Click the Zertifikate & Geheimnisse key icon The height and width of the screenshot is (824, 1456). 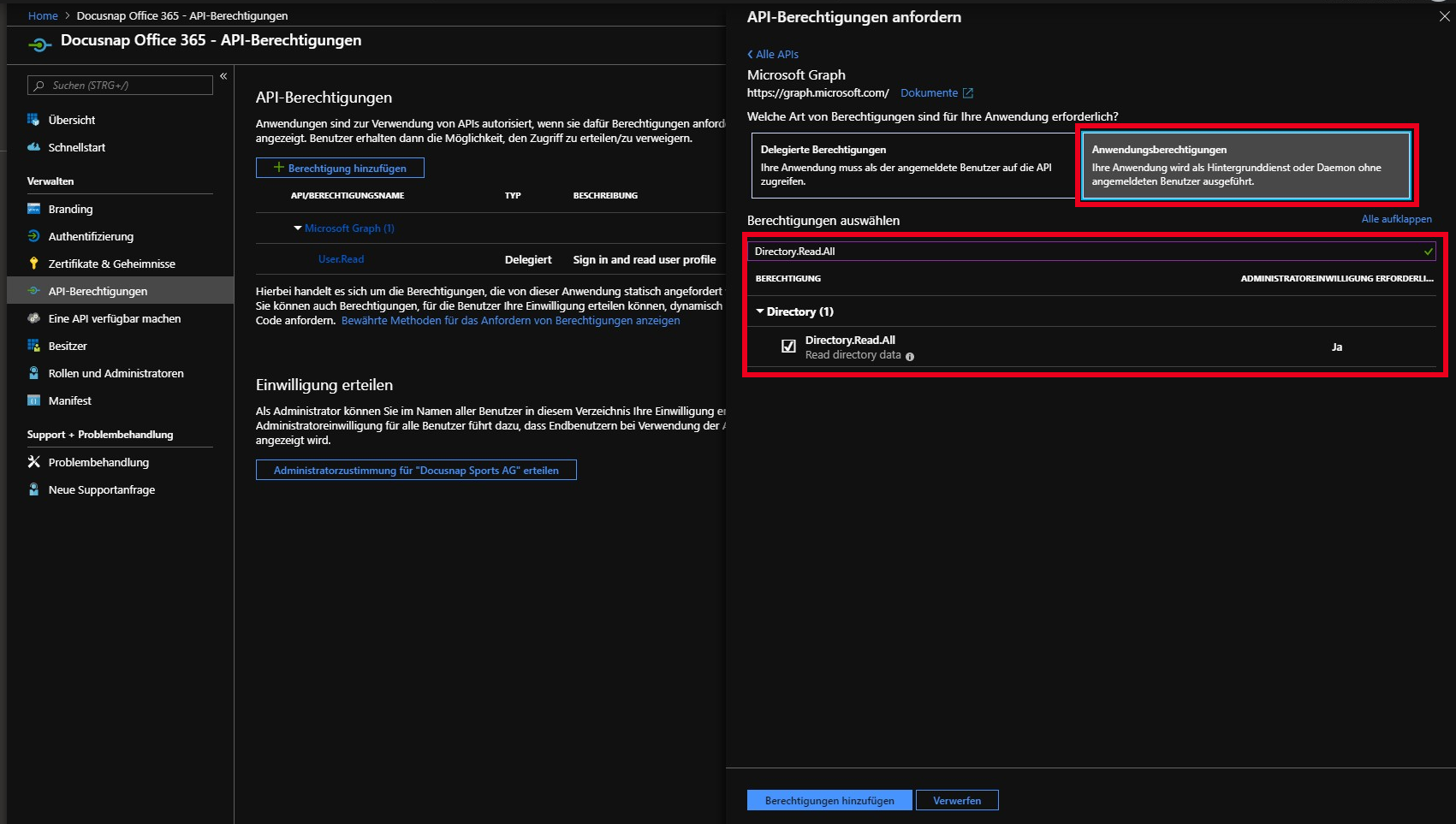tap(33, 264)
